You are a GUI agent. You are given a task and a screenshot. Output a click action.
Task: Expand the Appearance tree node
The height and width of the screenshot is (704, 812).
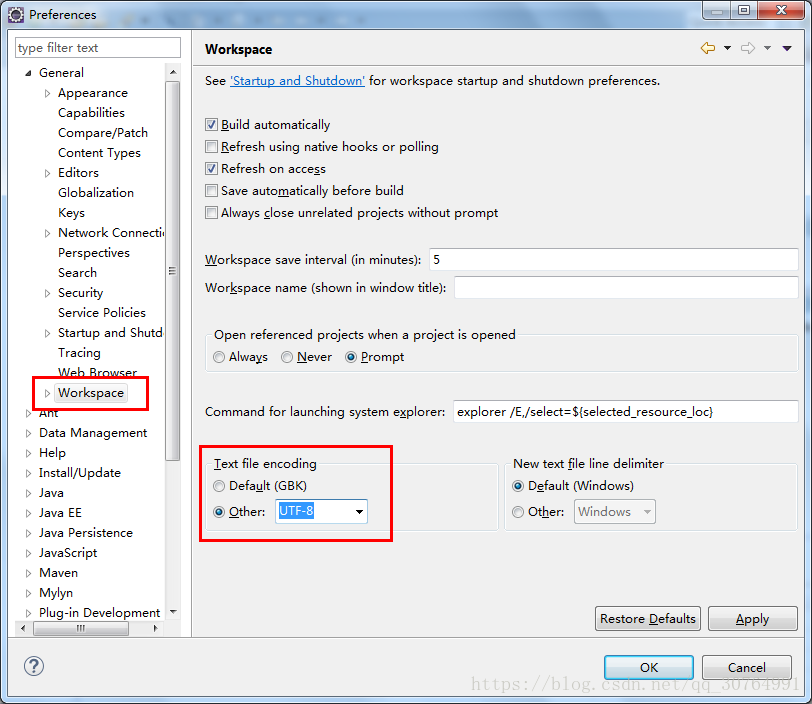click(x=47, y=93)
